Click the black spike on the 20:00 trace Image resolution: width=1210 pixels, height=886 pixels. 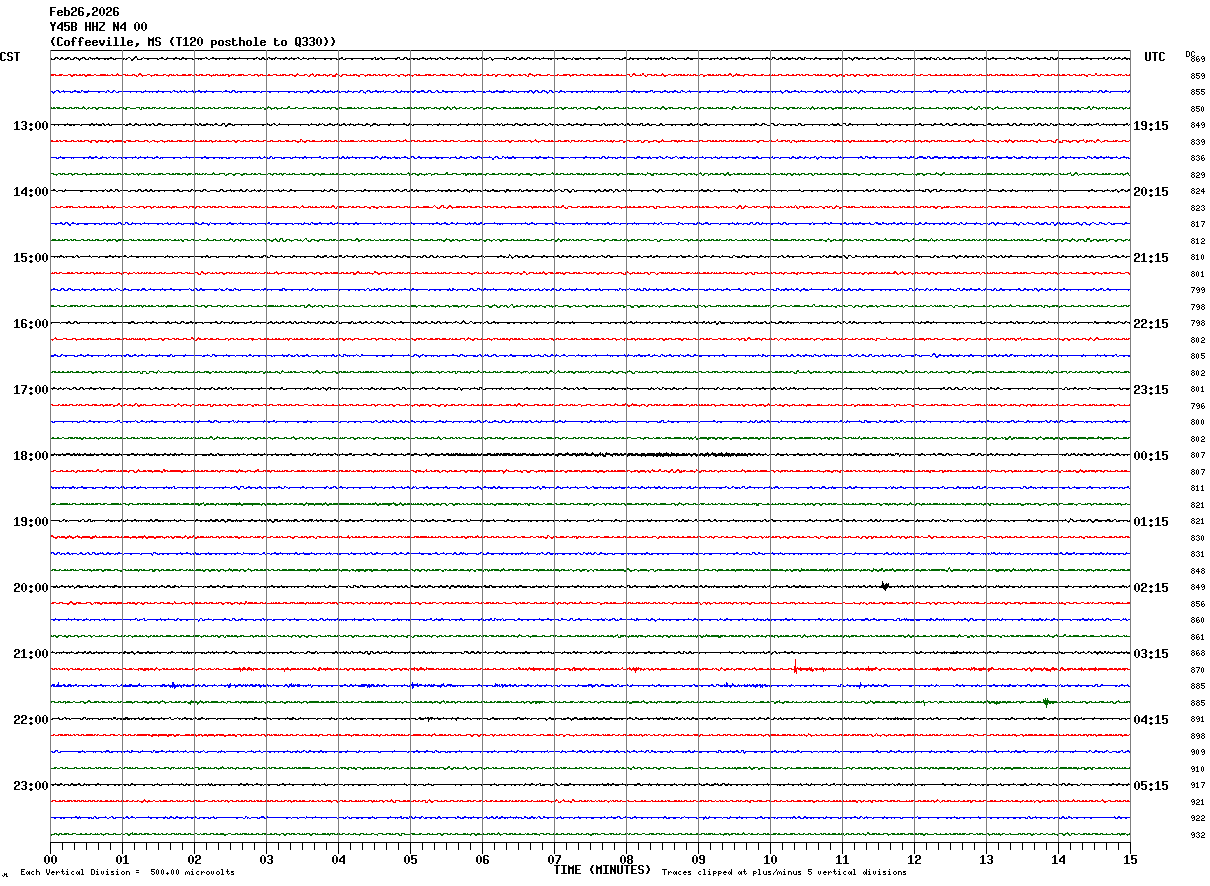coord(884,587)
